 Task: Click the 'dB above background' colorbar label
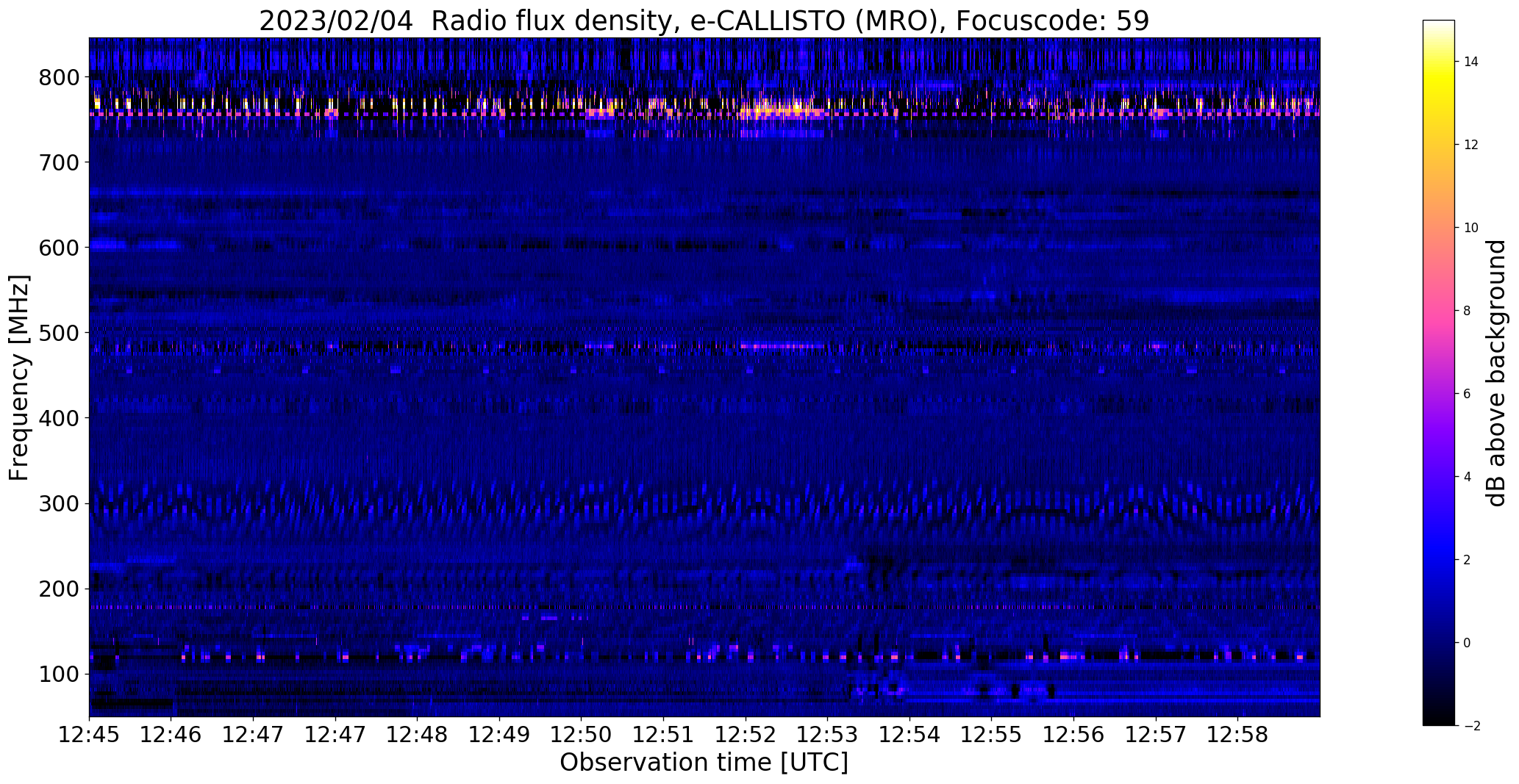pyautogui.click(x=1496, y=373)
